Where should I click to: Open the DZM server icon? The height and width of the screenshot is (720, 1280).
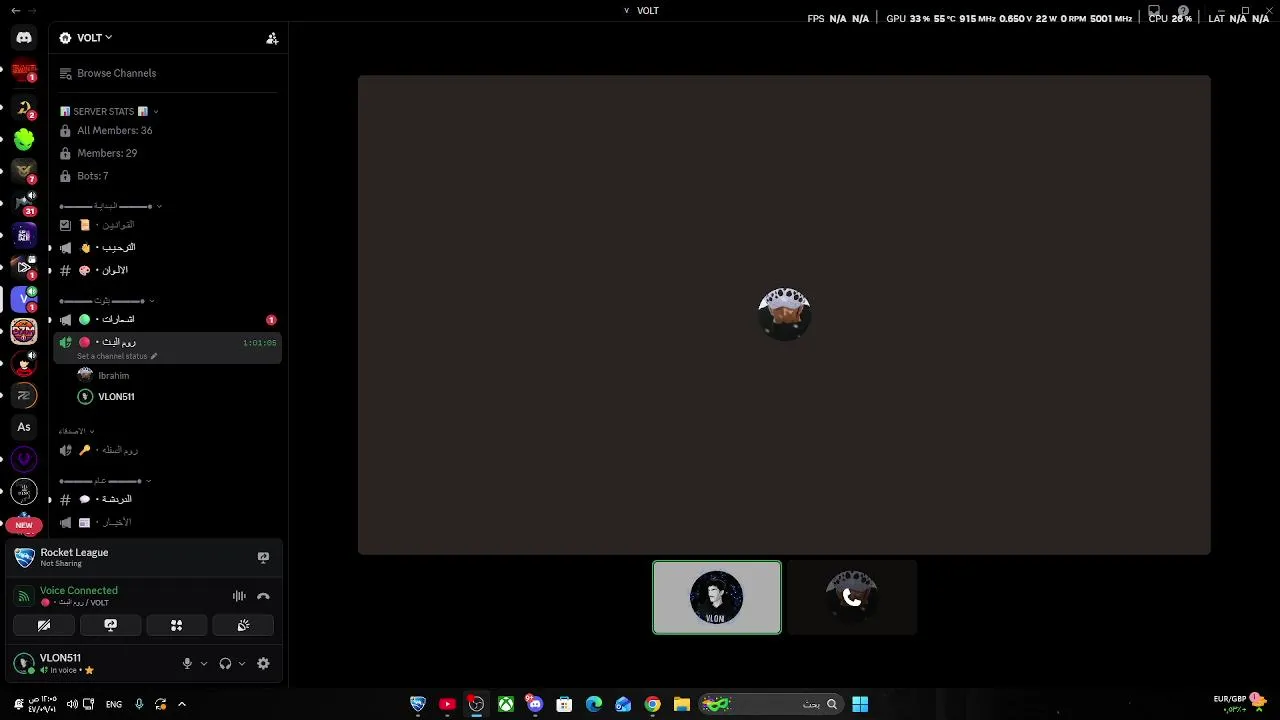pos(24,330)
